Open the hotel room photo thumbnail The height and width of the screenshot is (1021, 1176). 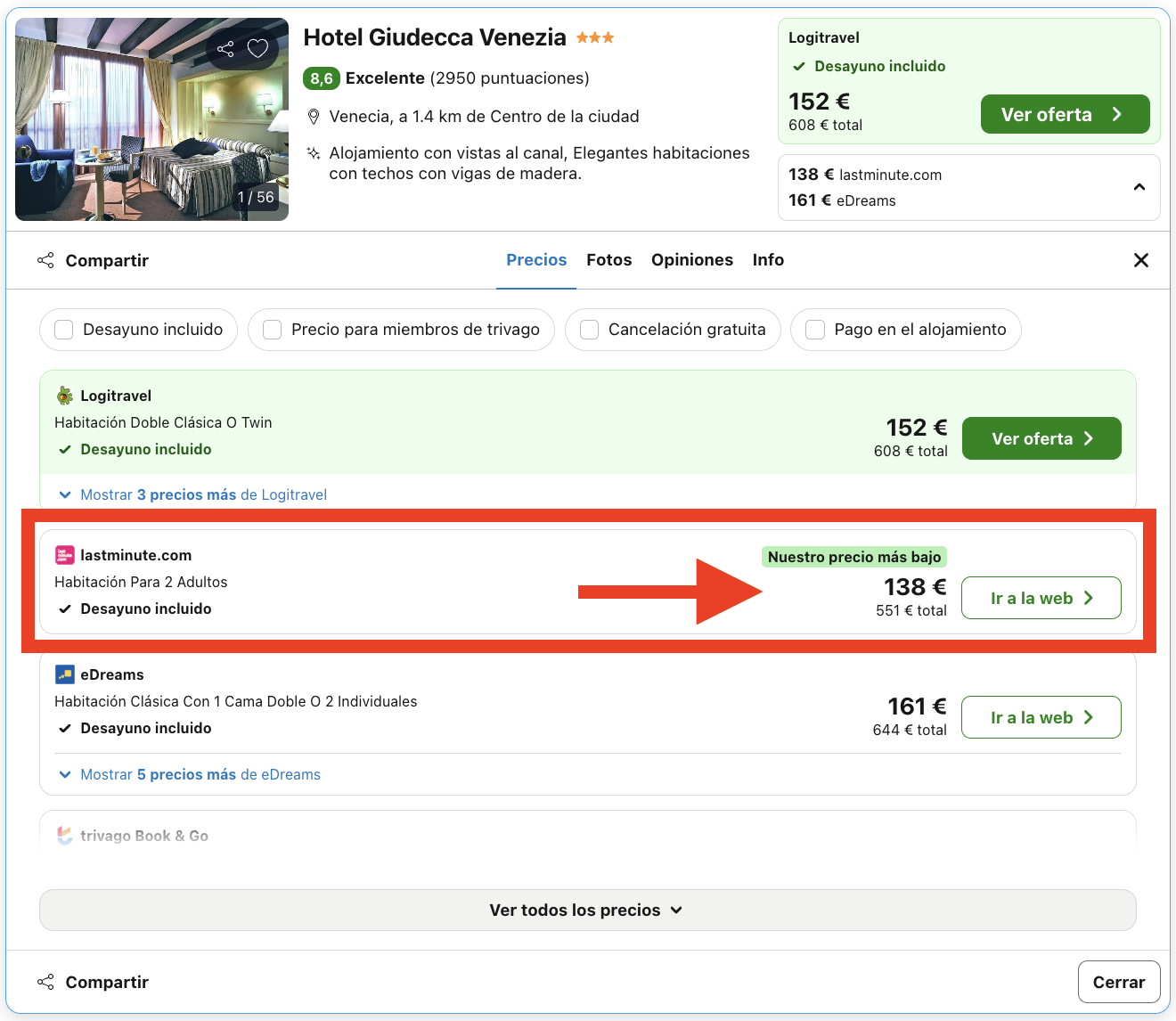pos(151,119)
